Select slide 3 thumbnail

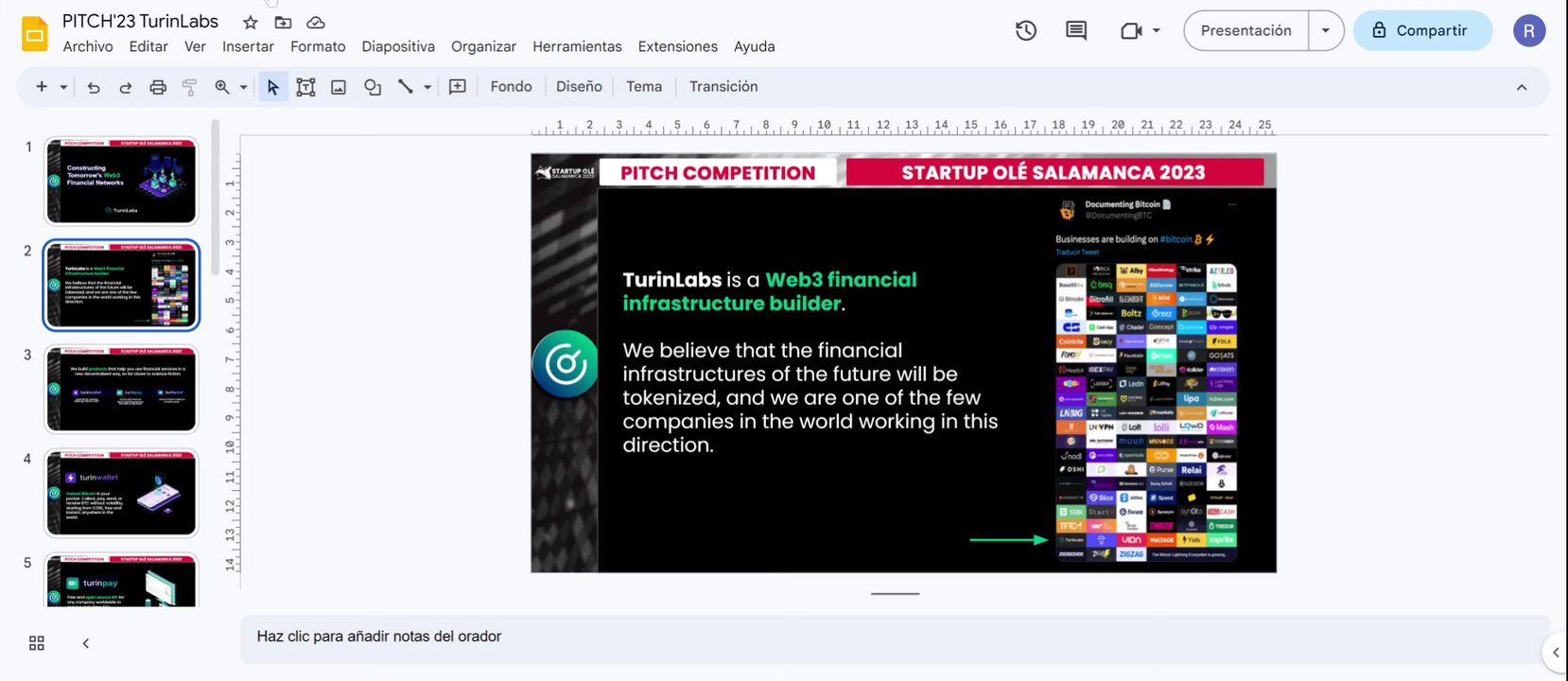pyautogui.click(x=121, y=389)
